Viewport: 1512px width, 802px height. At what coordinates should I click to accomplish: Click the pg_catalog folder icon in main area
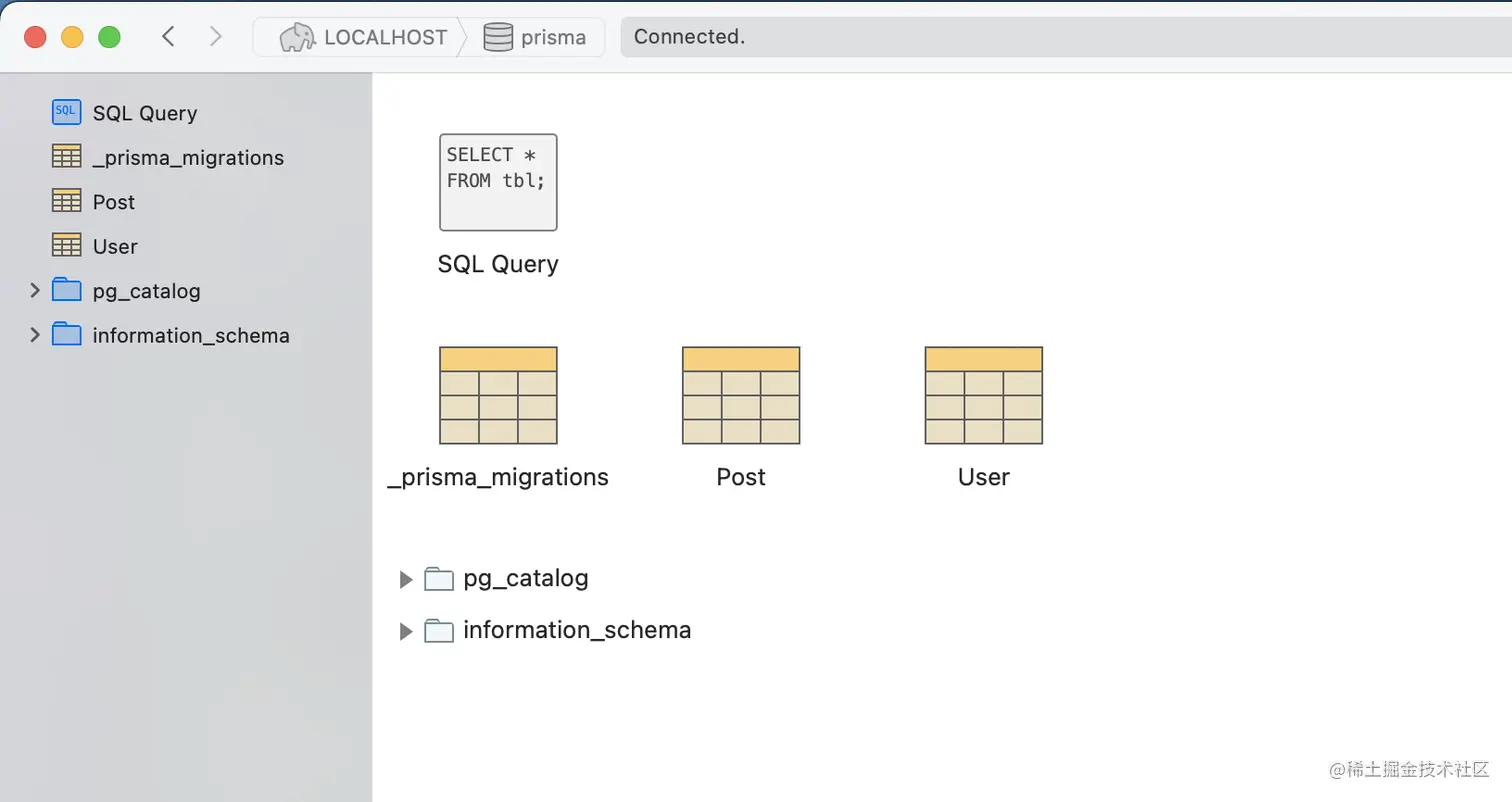pyautogui.click(x=439, y=579)
